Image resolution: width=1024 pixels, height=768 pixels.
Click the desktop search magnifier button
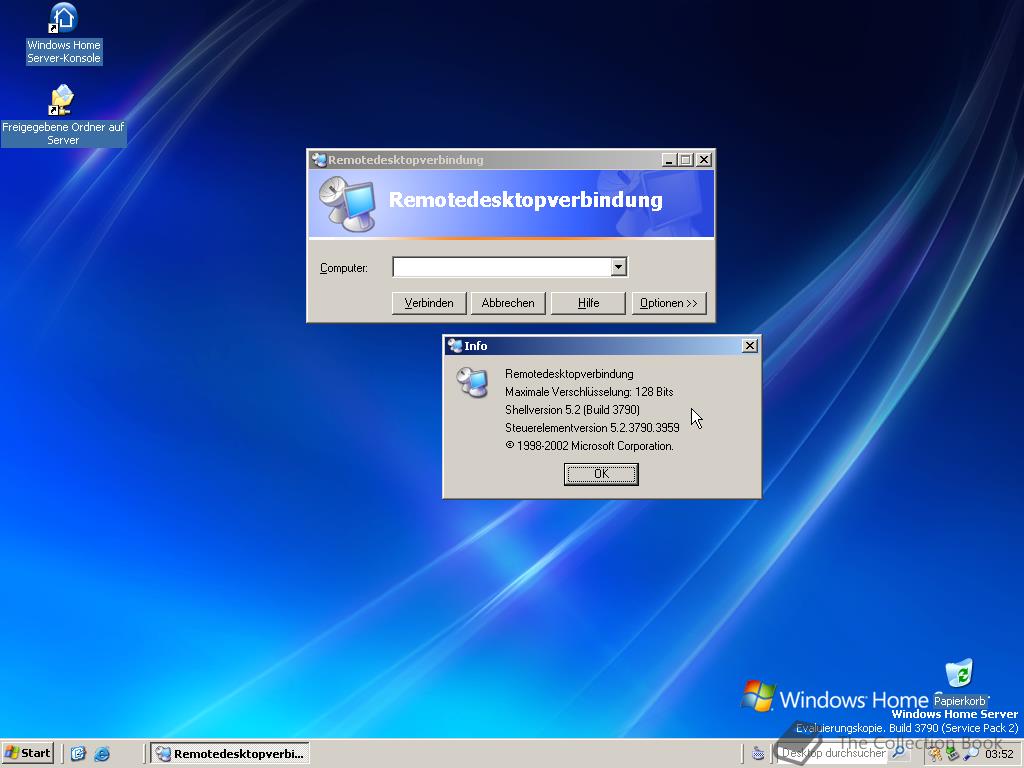pos(899,753)
